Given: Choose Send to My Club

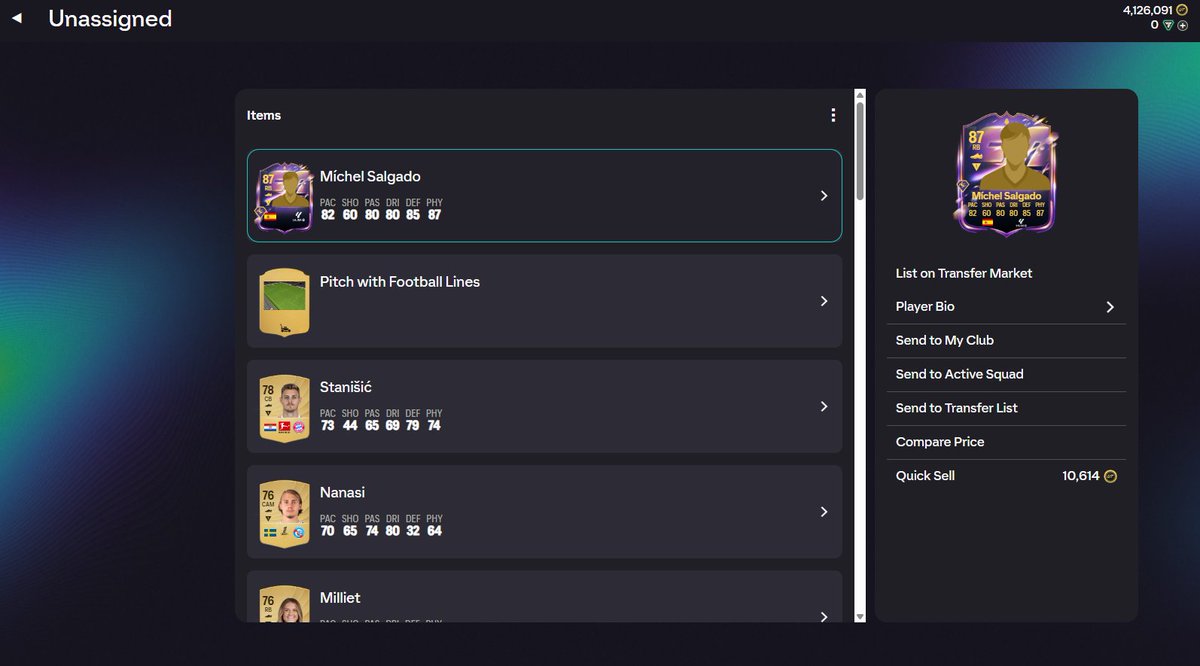Looking at the screenshot, I should pos(1006,341).
